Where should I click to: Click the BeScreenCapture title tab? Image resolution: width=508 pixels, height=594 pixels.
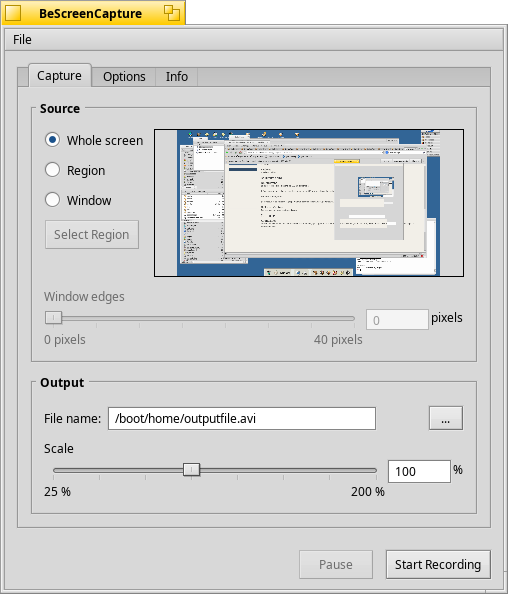tap(91, 13)
